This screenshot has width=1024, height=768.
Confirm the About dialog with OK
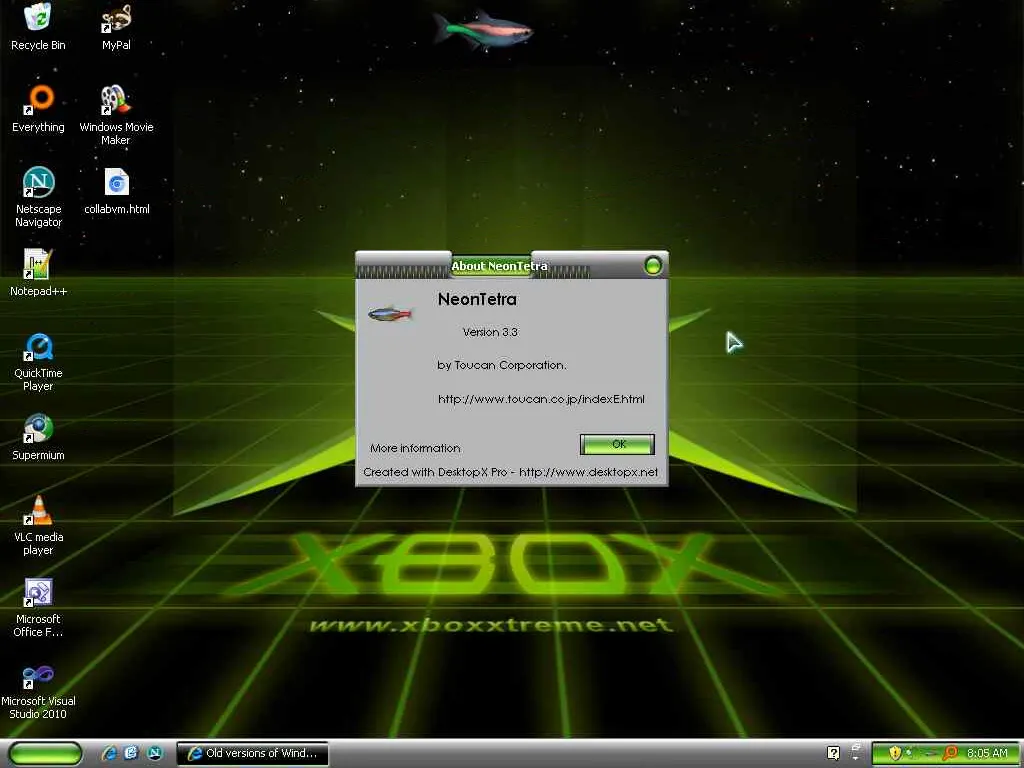(617, 444)
